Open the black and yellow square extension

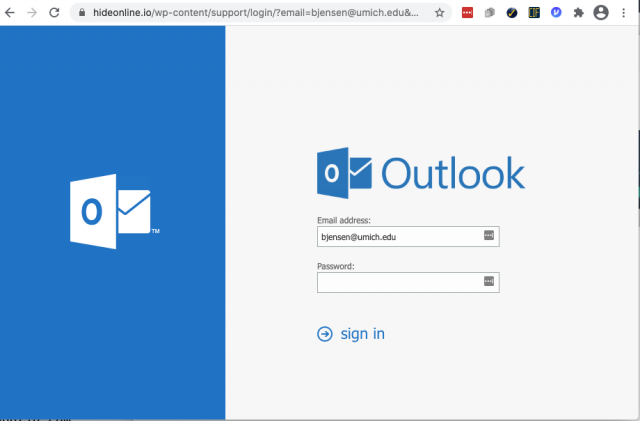click(x=534, y=13)
